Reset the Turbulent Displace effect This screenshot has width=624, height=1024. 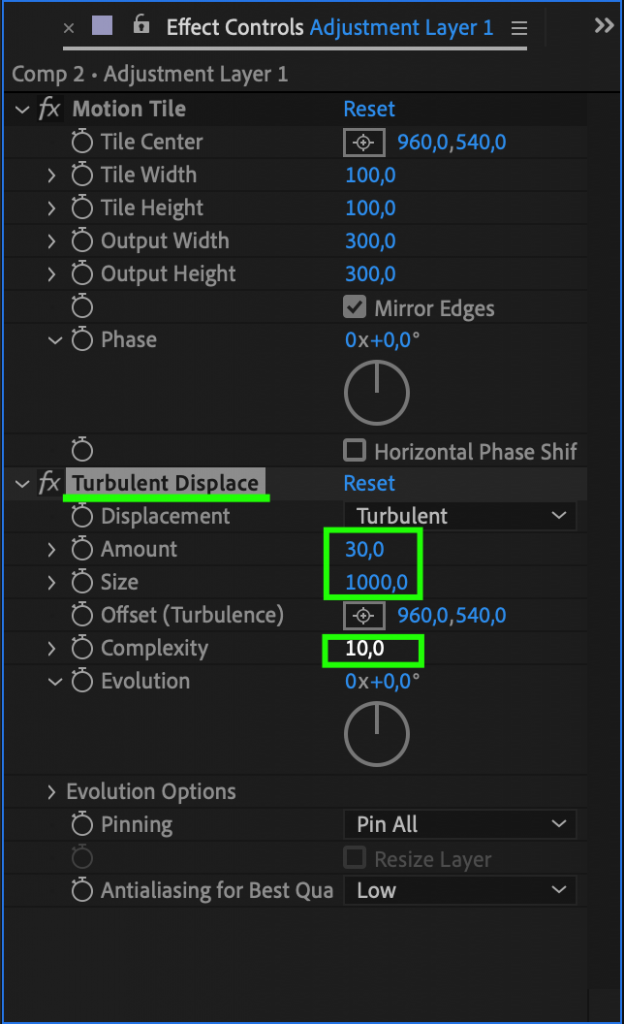click(x=369, y=483)
